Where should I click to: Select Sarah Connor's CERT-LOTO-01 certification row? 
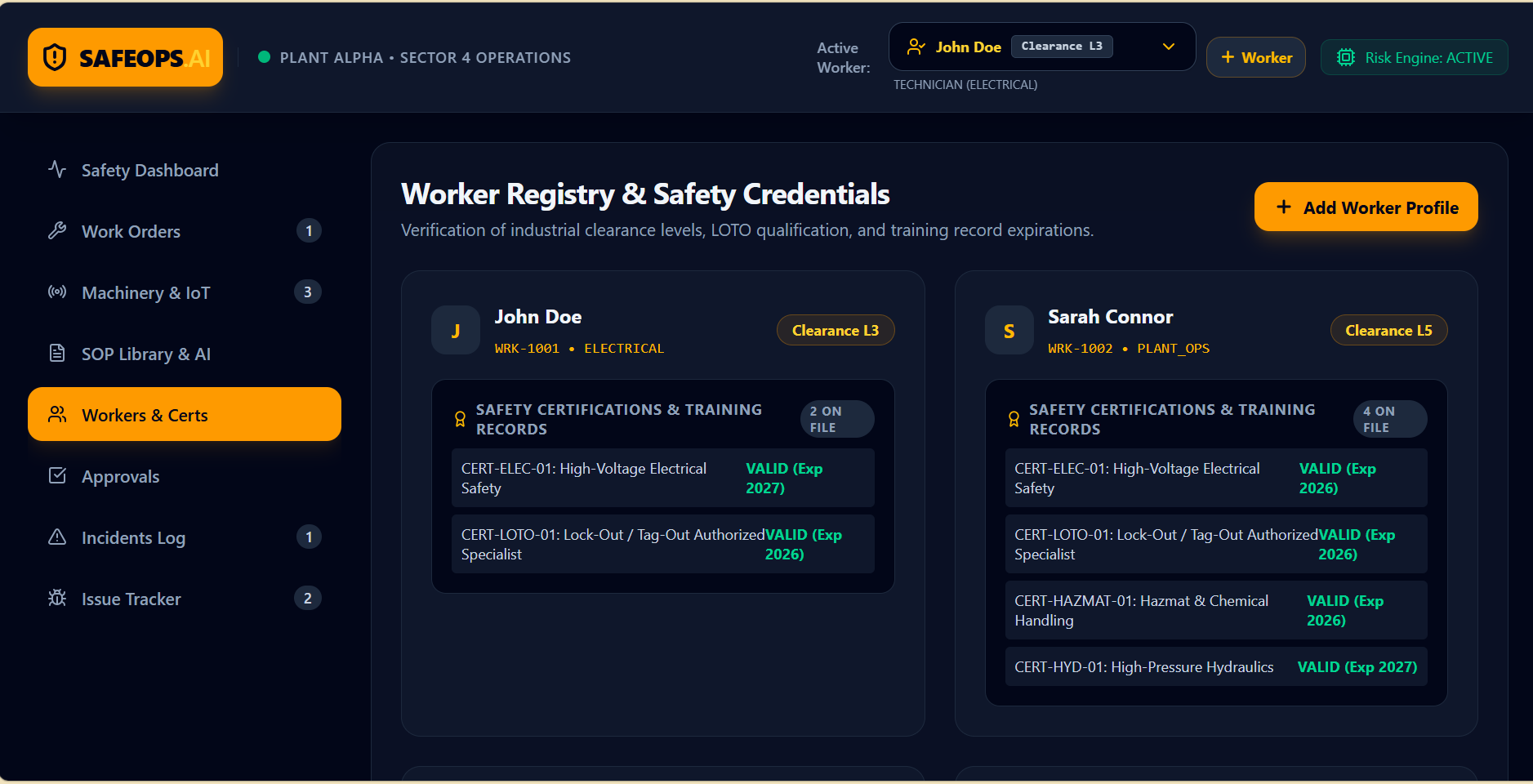tap(1216, 544)
